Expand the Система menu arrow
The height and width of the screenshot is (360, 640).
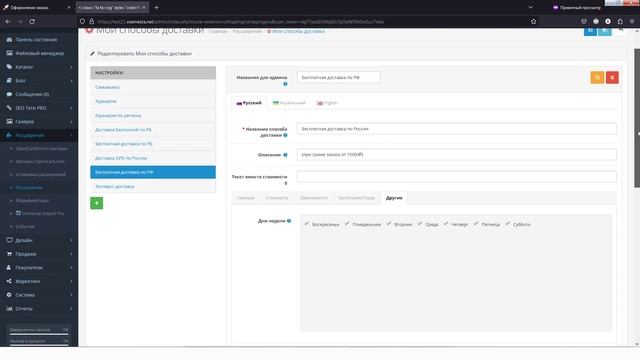click(71, 295)
